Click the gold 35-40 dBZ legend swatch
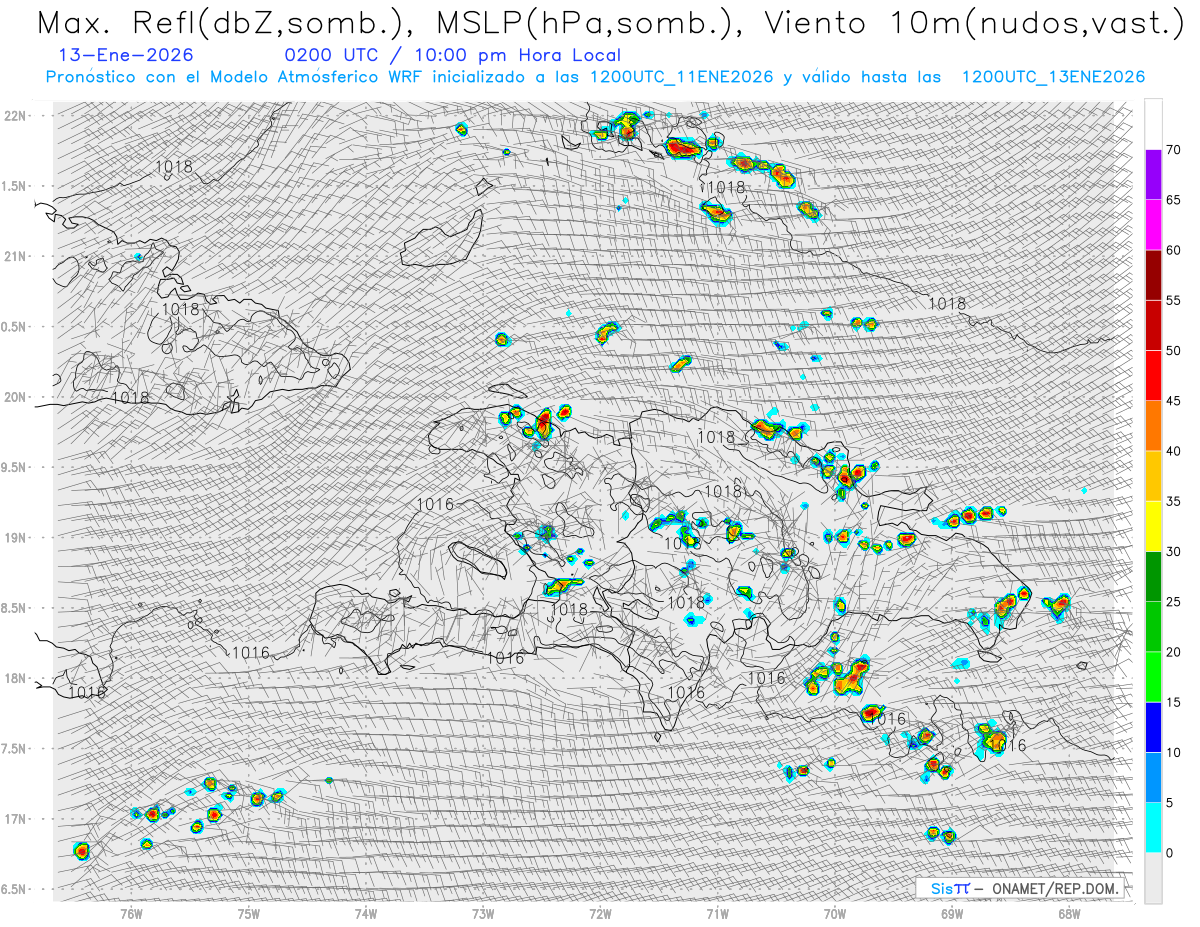The width and height of the screenshot is (1200, 927). 1153,476
